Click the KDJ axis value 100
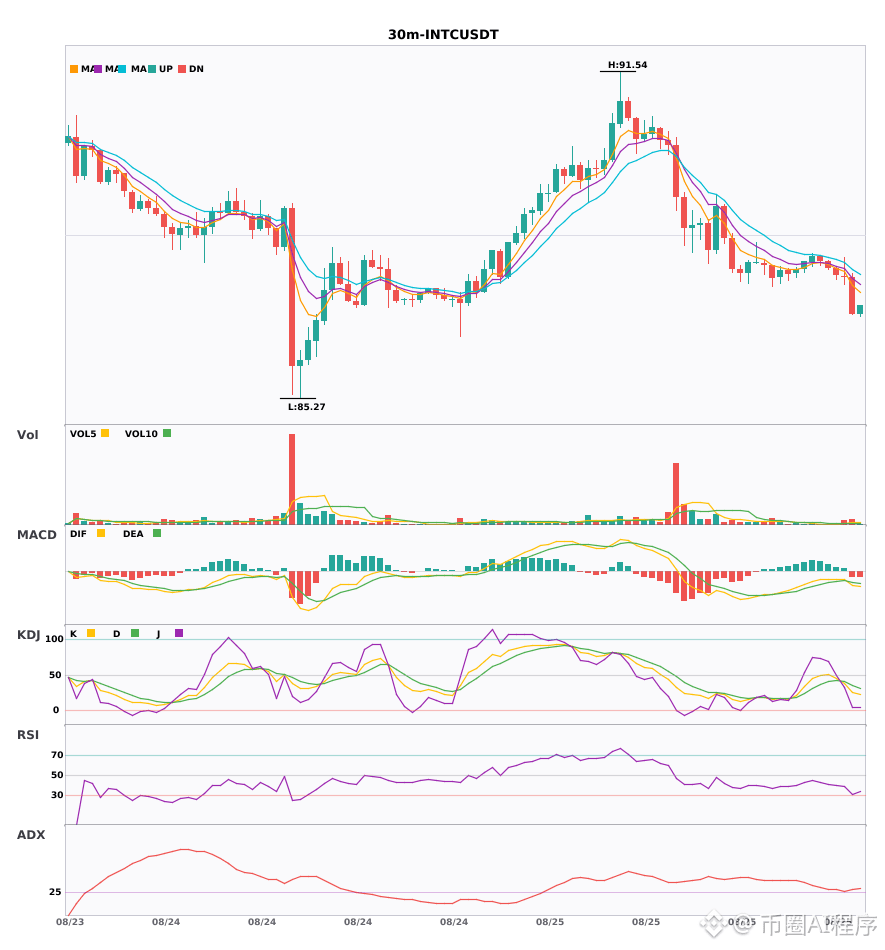 coord(55,639)
